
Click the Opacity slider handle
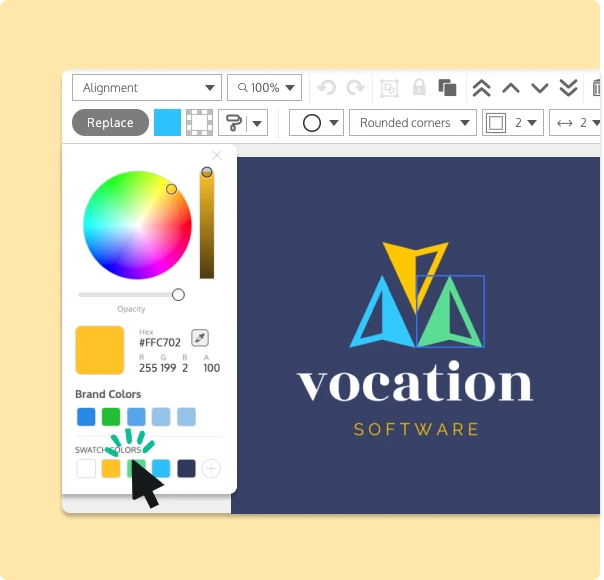178,295
